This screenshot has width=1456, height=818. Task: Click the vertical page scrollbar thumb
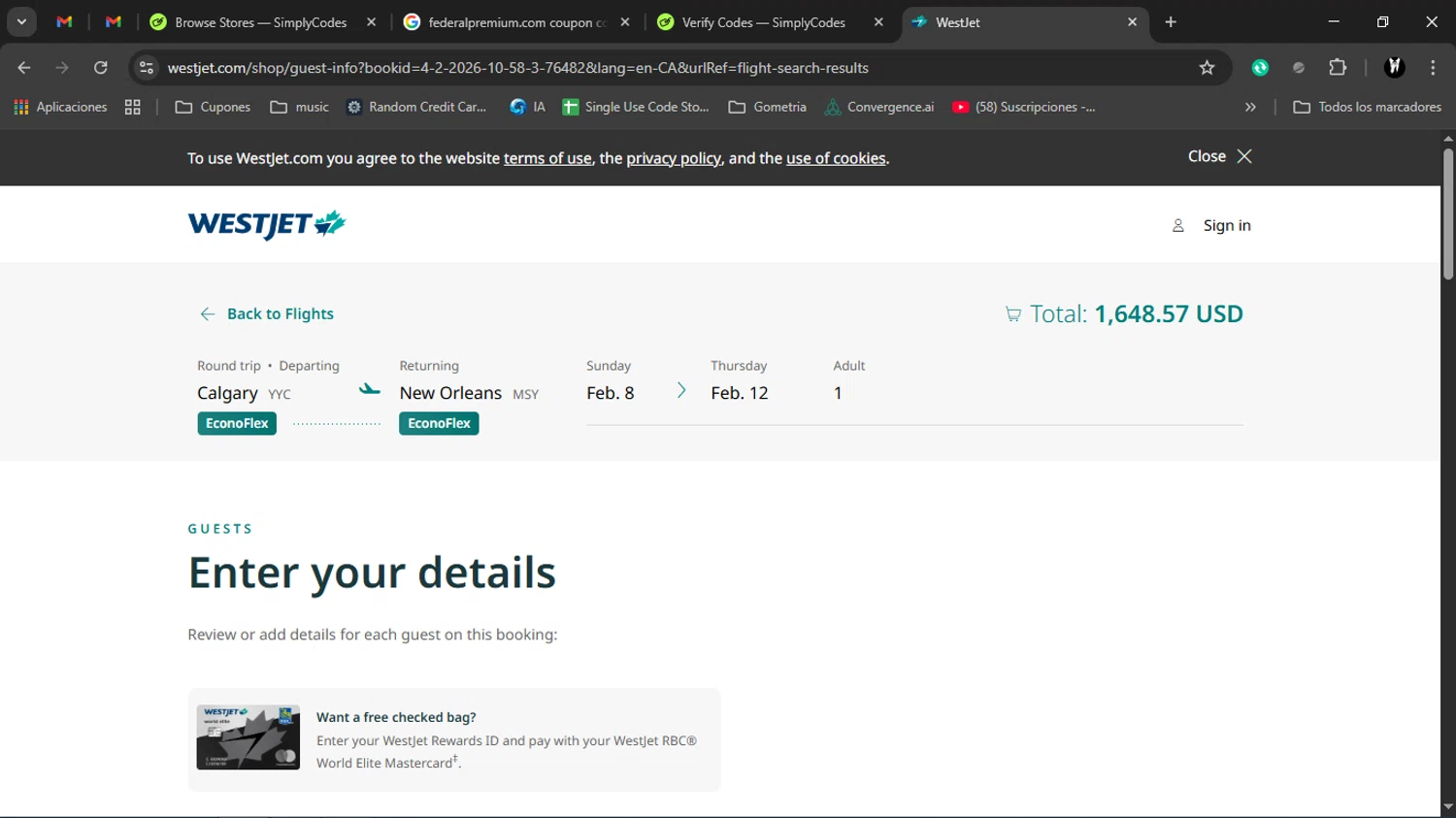click(x=1448, y=213)
